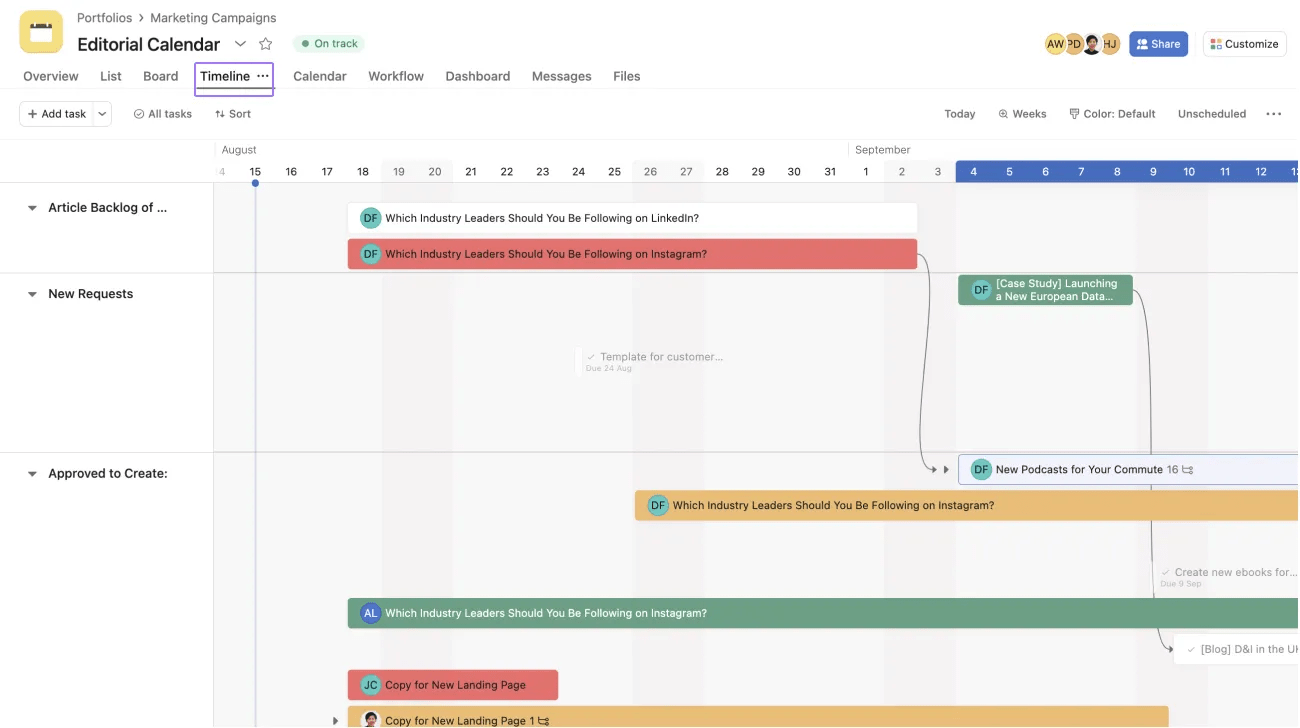This screenshot has height=728, width=1300.
Task: Open the Workflow tab
Action: click(395, 76)
